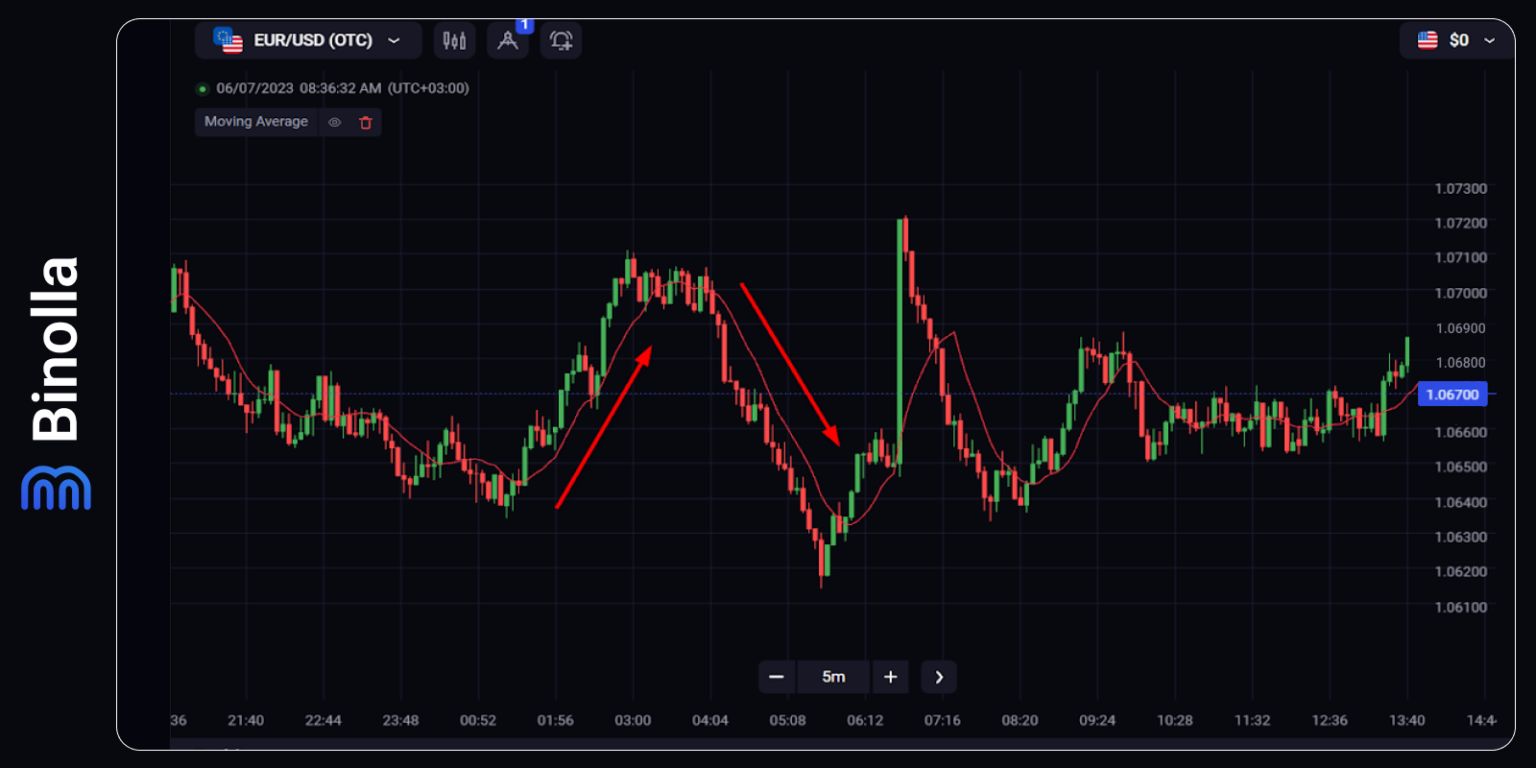Select the Moving Average indicator label
Screen dimensions: 1536x768
pyautogui.click(x=256, y=122)
